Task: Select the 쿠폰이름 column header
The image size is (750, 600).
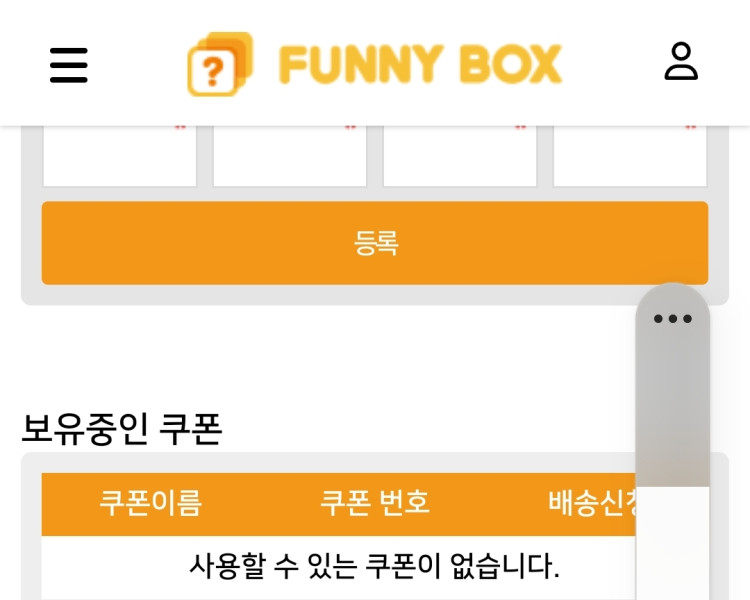Action: click(x=150, y=503)
